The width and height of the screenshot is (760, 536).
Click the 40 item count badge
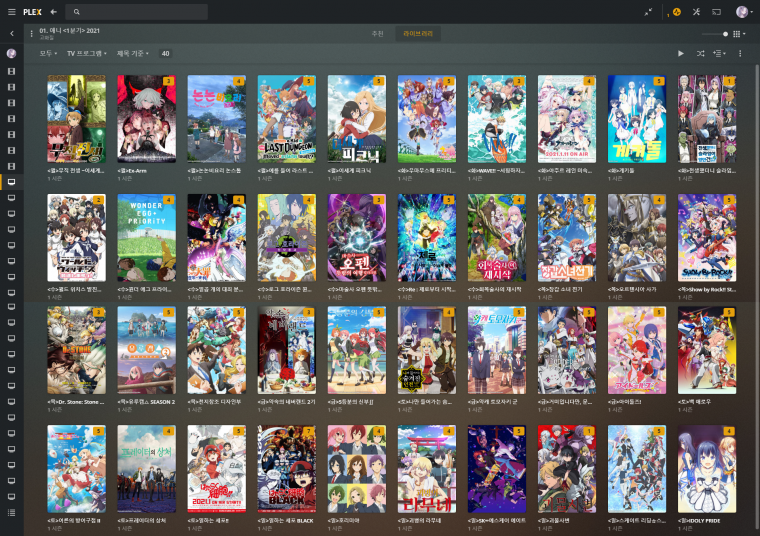click(165, 53)
